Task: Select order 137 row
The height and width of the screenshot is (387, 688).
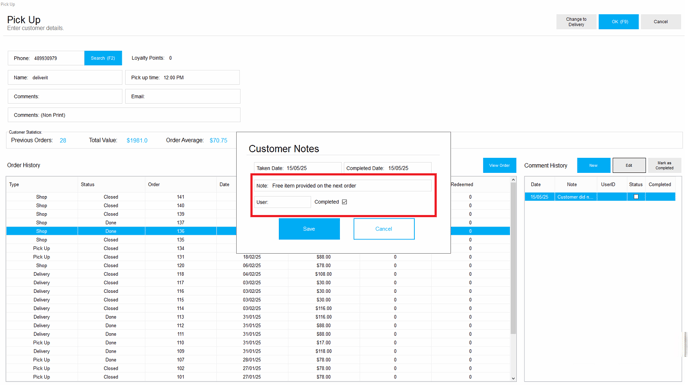Action: point(258,222)
